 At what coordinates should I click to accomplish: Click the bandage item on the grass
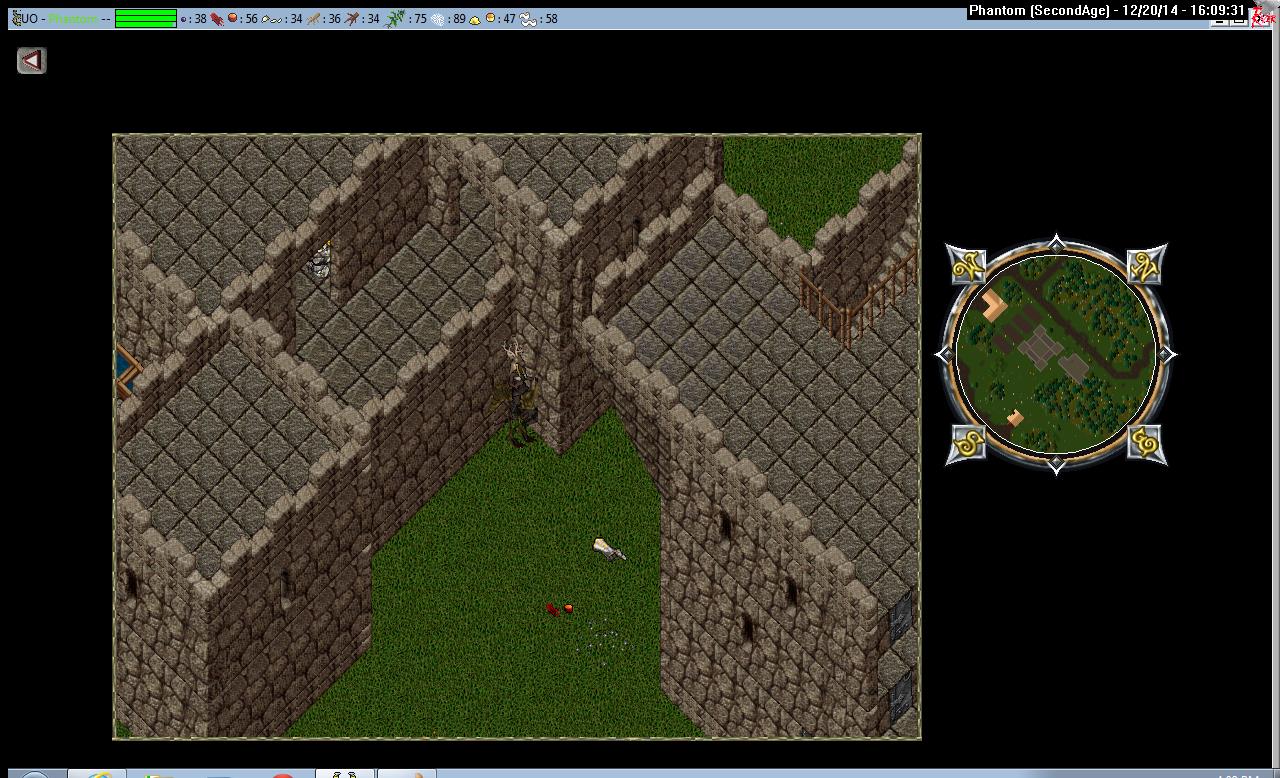point(609,549)
